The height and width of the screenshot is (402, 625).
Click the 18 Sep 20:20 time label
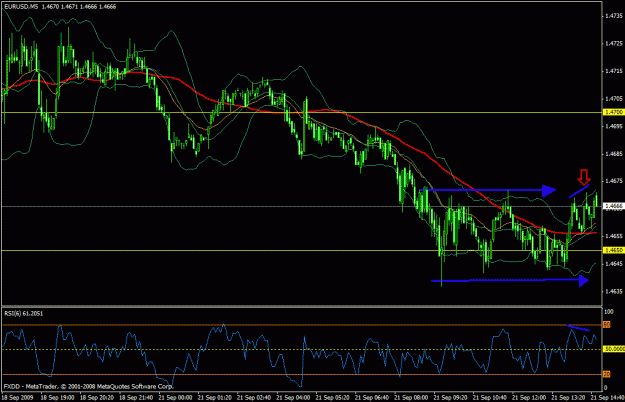click(97, 398)
